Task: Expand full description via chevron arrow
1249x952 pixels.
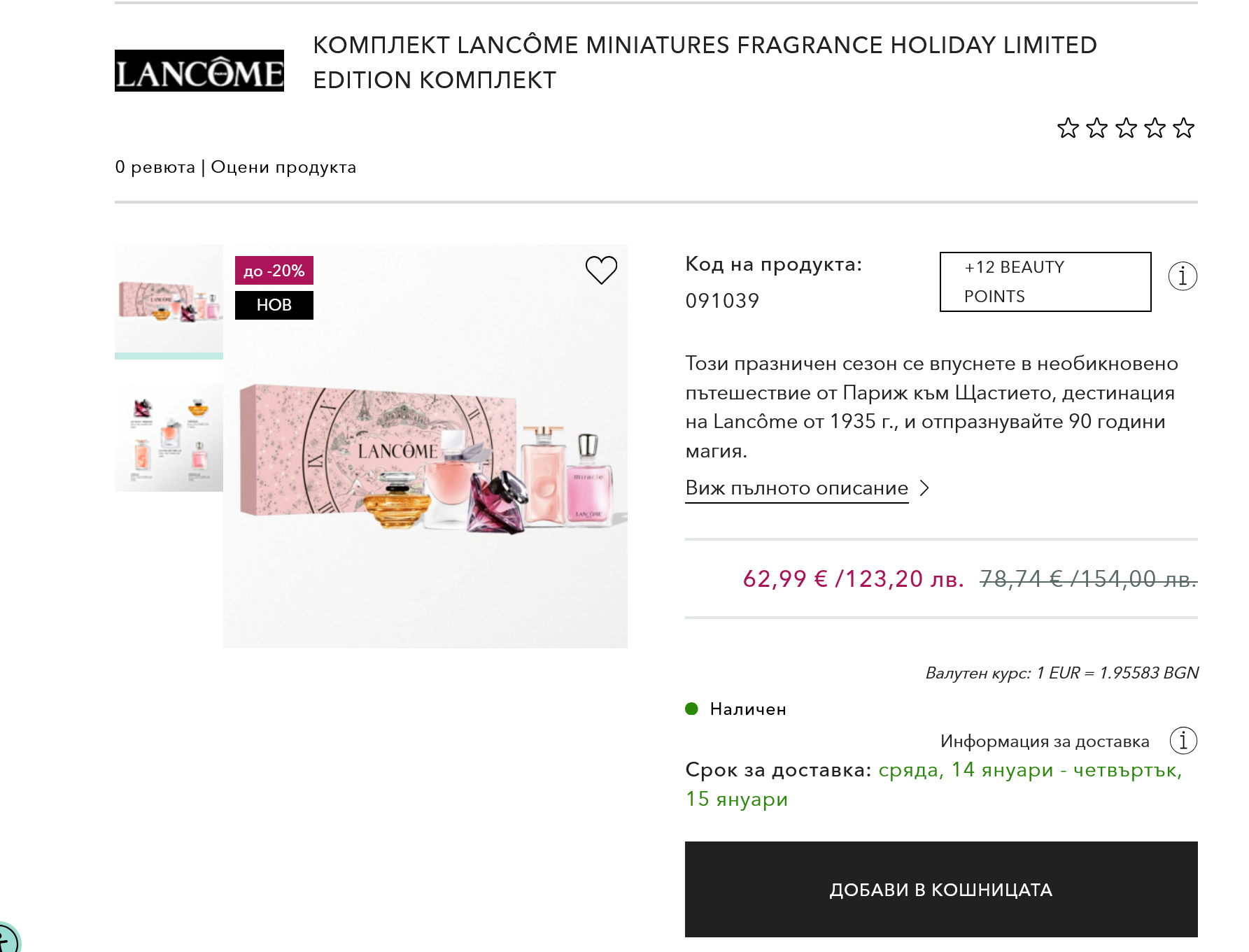Action: 924,488
